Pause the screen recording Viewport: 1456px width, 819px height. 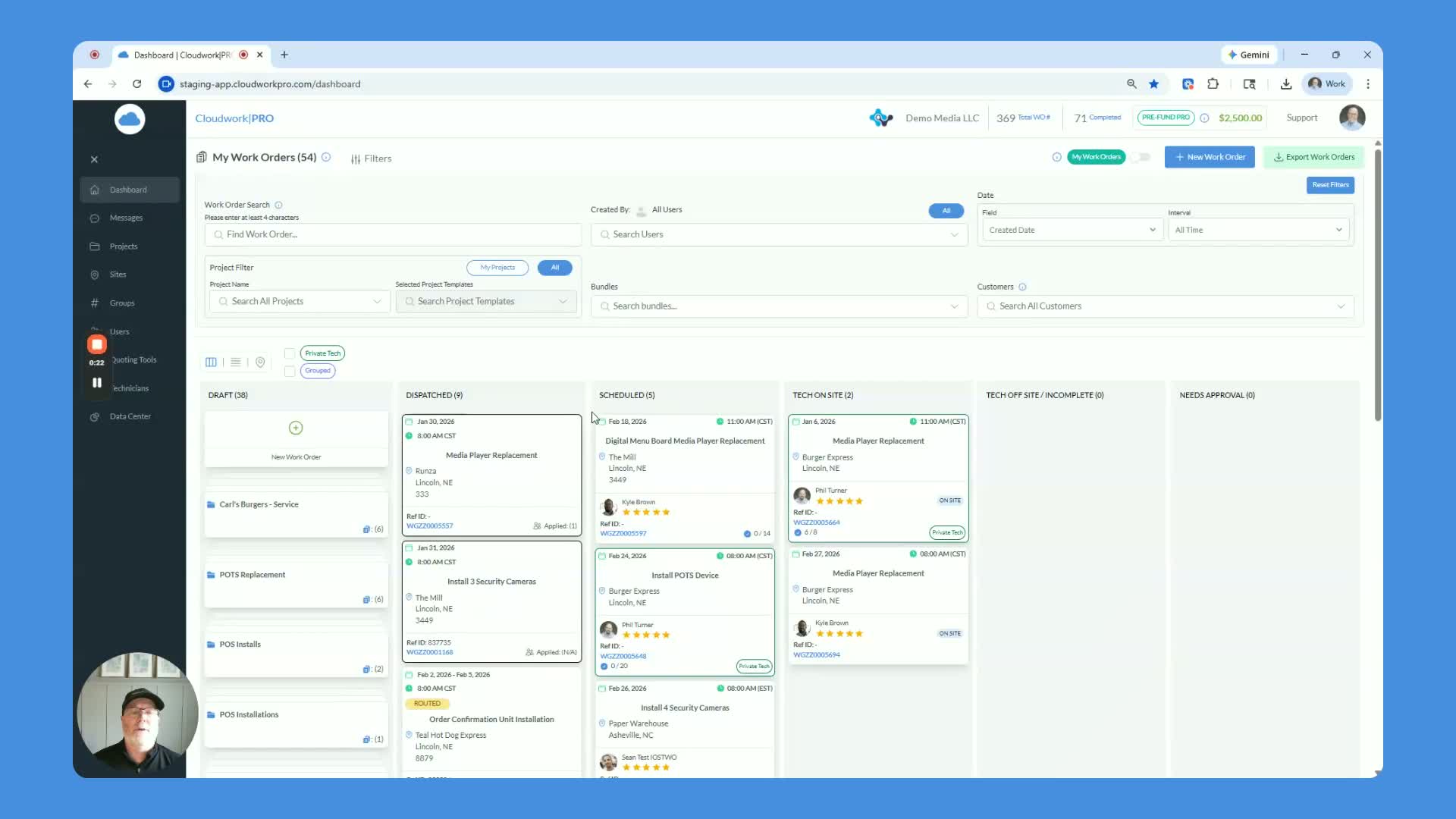[x=96, y=383]
